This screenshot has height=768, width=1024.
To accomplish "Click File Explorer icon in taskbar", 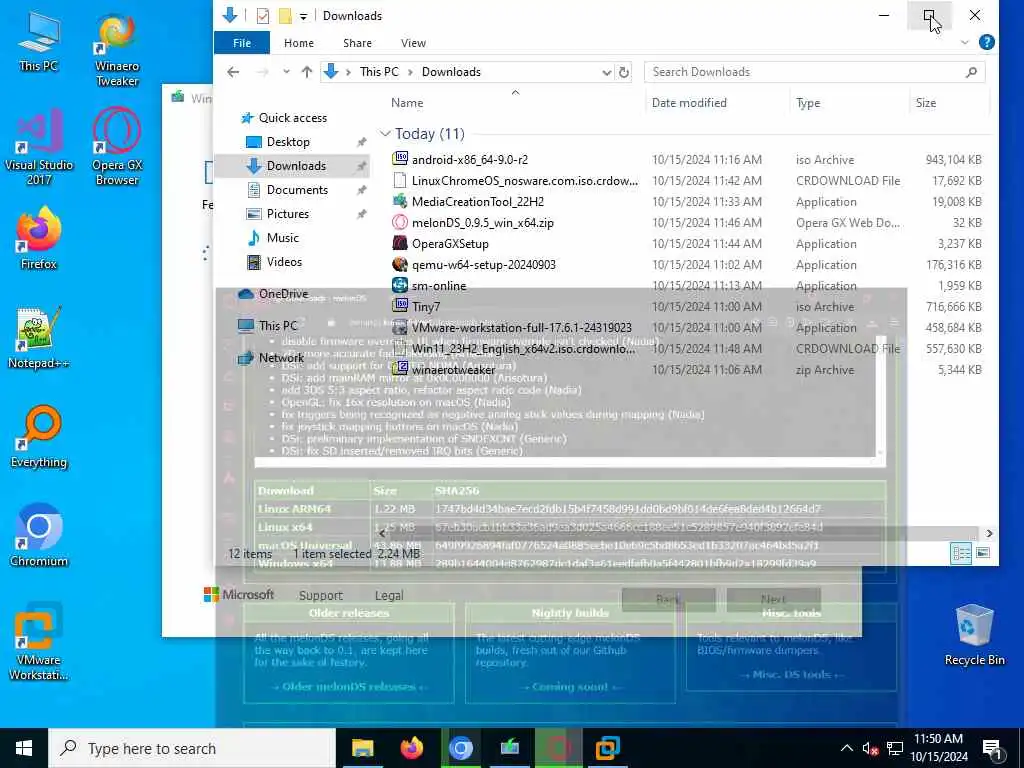I will 362,748.
